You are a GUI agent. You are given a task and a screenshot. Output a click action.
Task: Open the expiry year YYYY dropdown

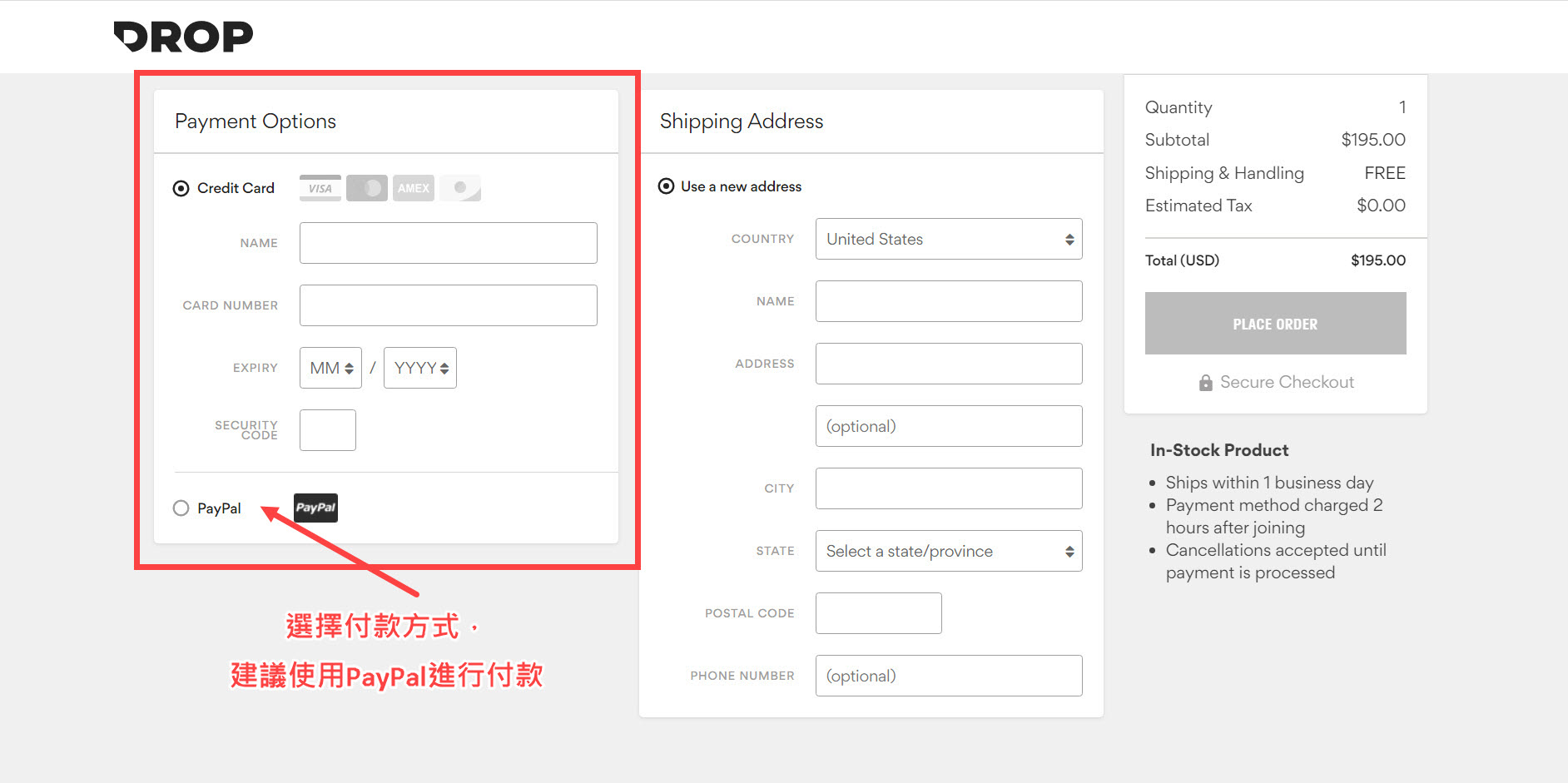pyautogui.click(x=420, y=368)
